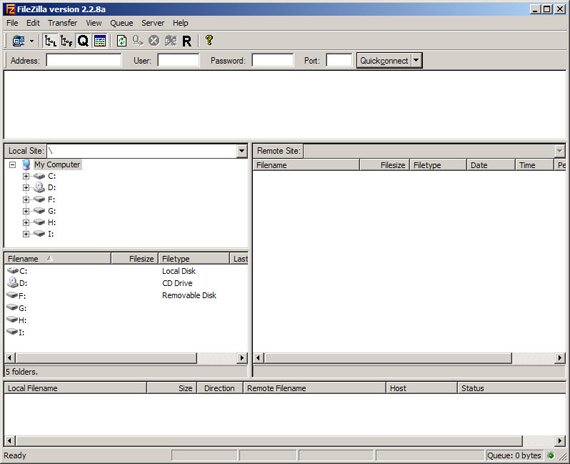The image size is (570, 464).
Task: Select F: drive icon in local tree
Action: tap(39, 199)
